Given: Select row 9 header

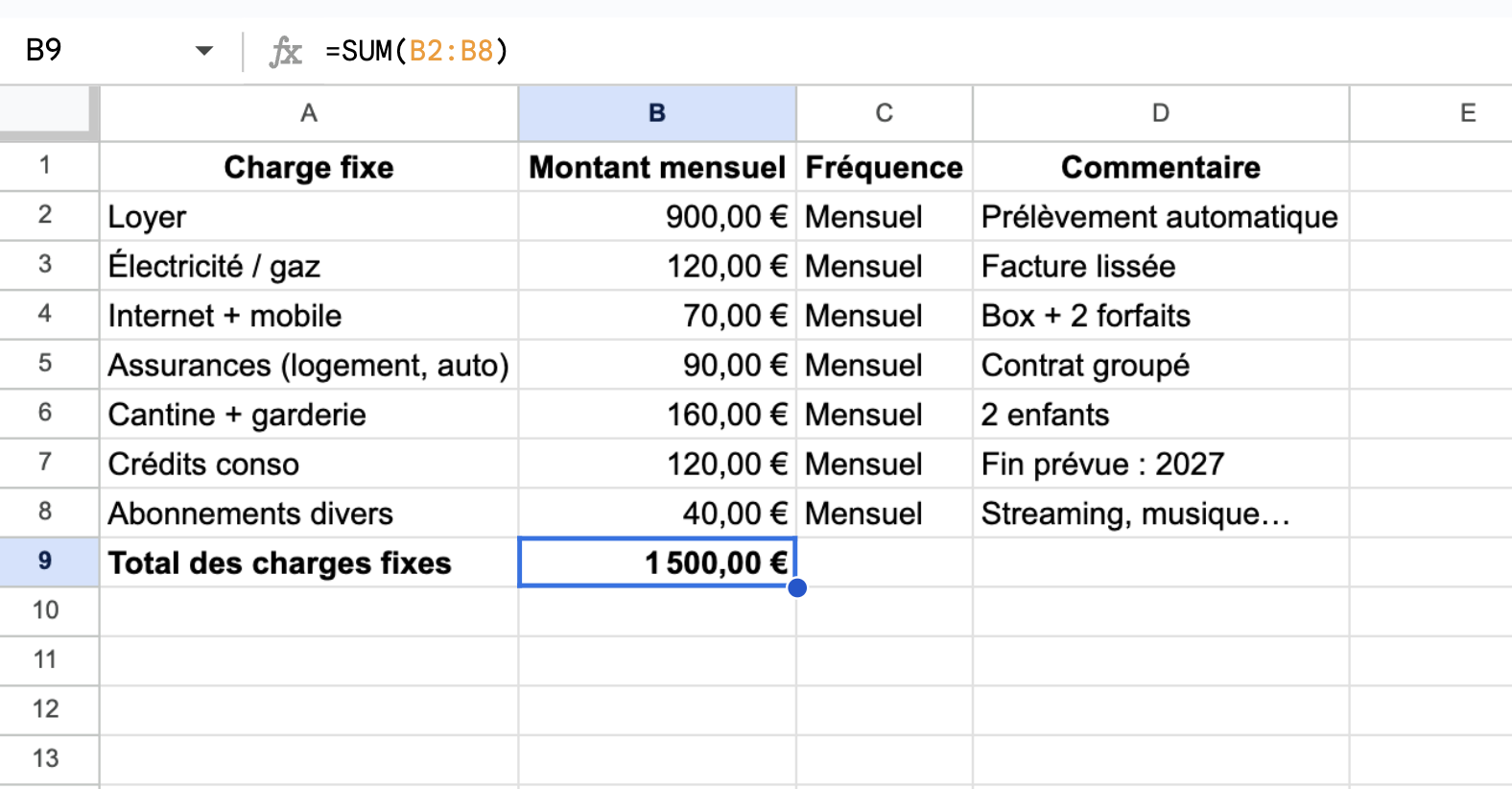Looking at the screenshot, I should pos(49,562).
